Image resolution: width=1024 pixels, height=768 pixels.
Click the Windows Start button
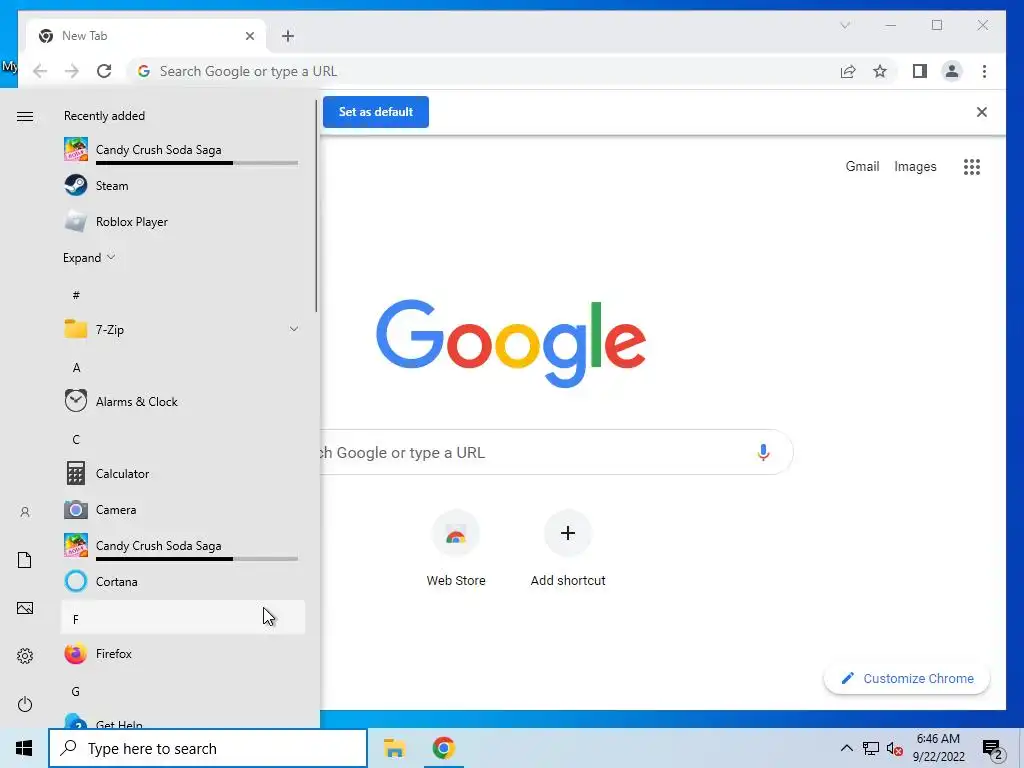[24, 748]
